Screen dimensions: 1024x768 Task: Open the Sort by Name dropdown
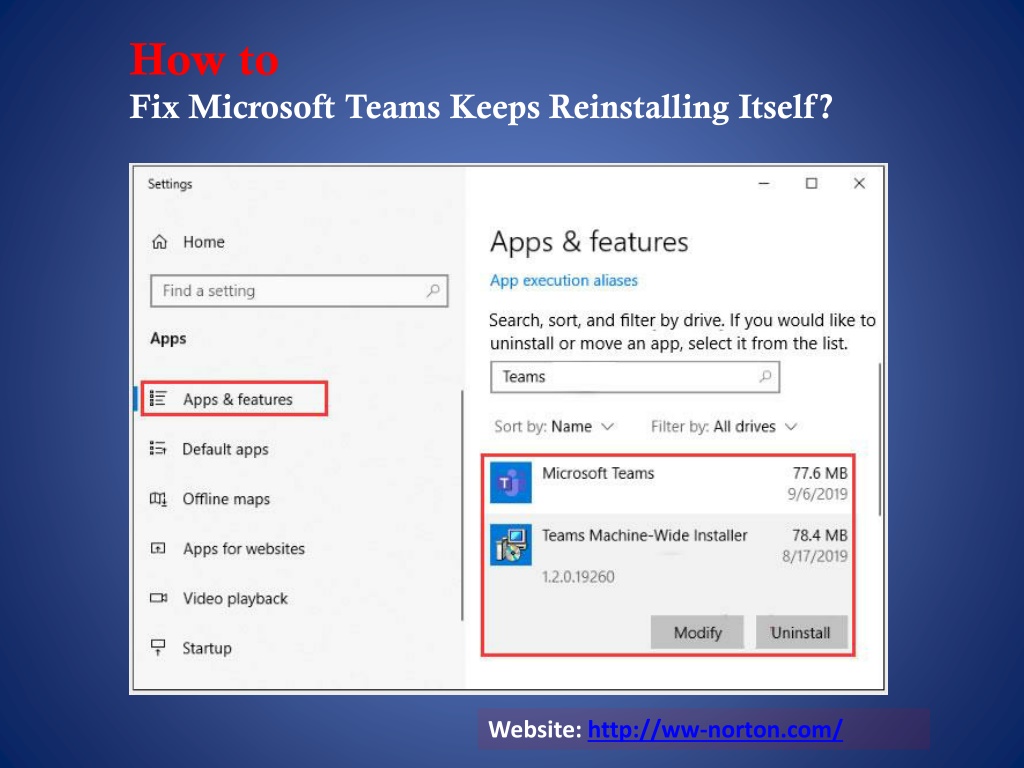554,426
